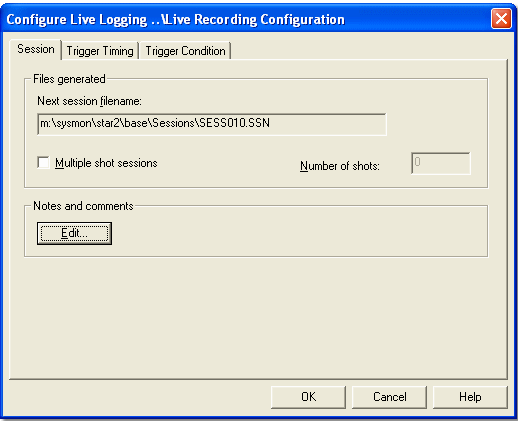Viewport: 518px width, 421px height.
Task: Open the Trigger Condition tab
Action: click(185, 51)
